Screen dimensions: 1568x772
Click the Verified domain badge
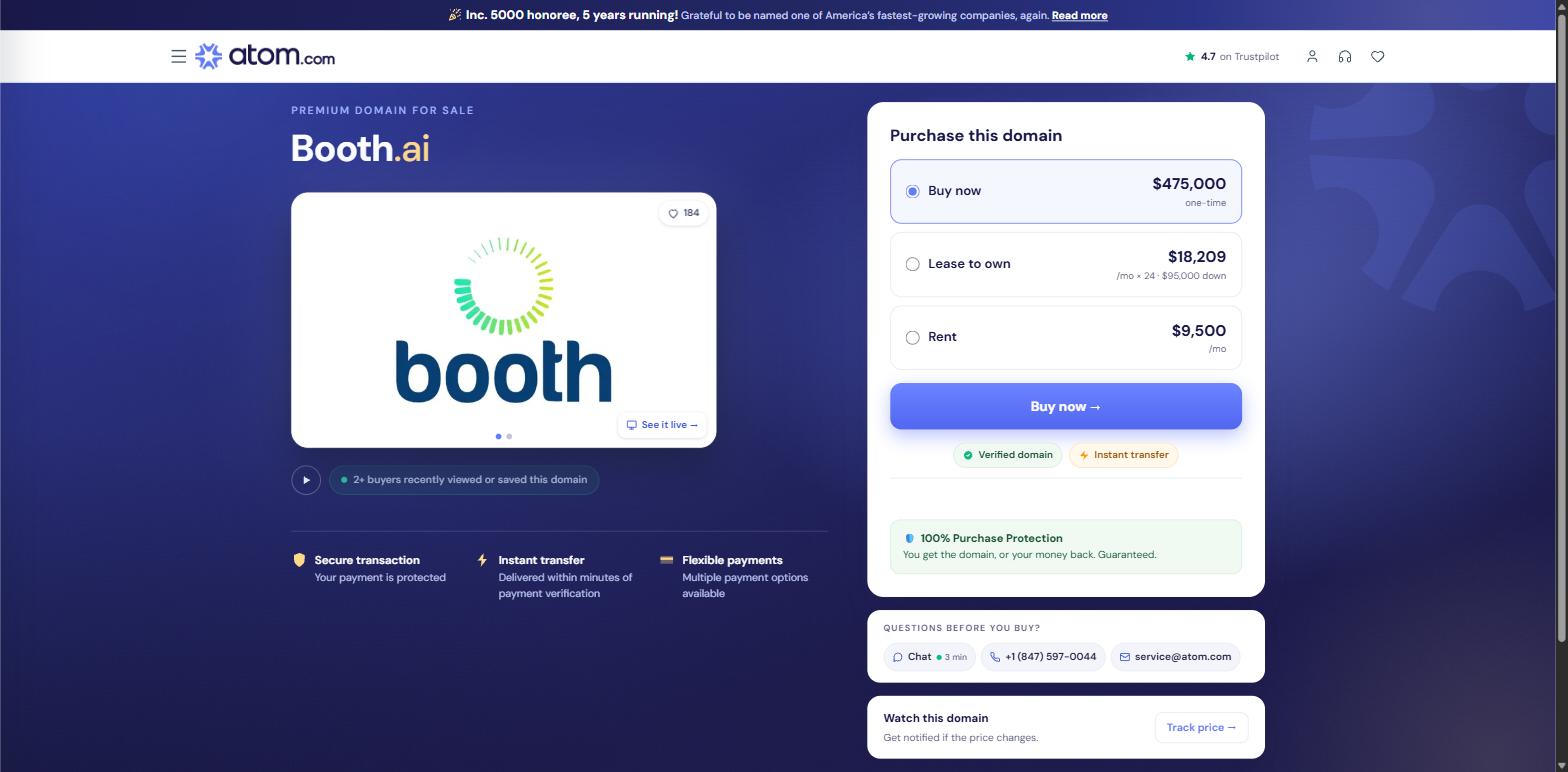coord(1008,455)
